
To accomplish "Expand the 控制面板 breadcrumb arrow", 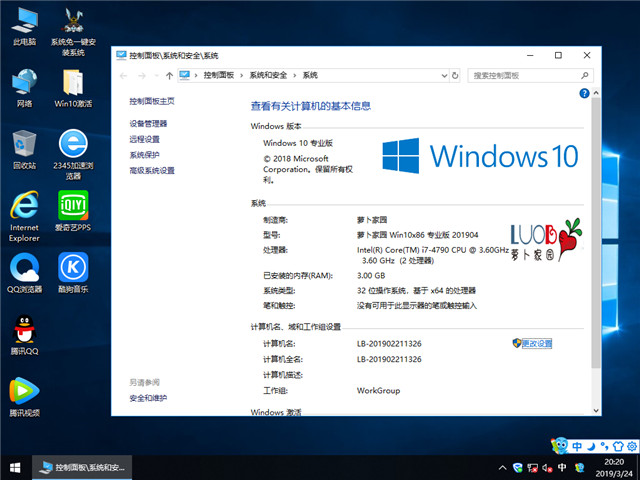I will (242, 75).
